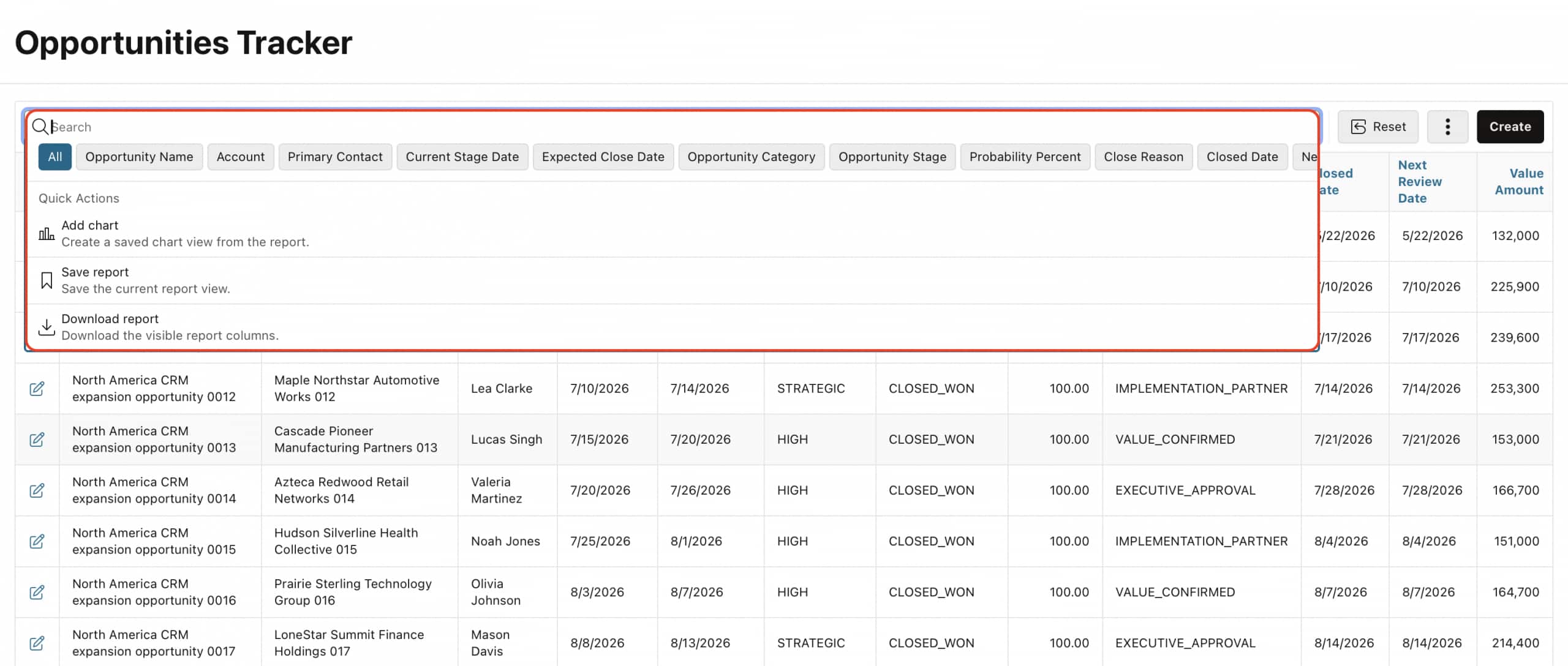The width and height of the screenshot is (1568, 666).
Task: Select the All filter chip
Action: [x=55, y=157]
